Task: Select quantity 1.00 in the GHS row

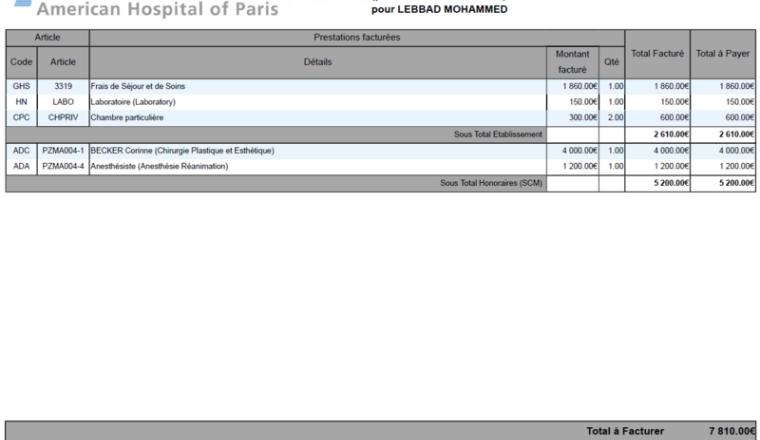Action: click(x=616, y=86)
